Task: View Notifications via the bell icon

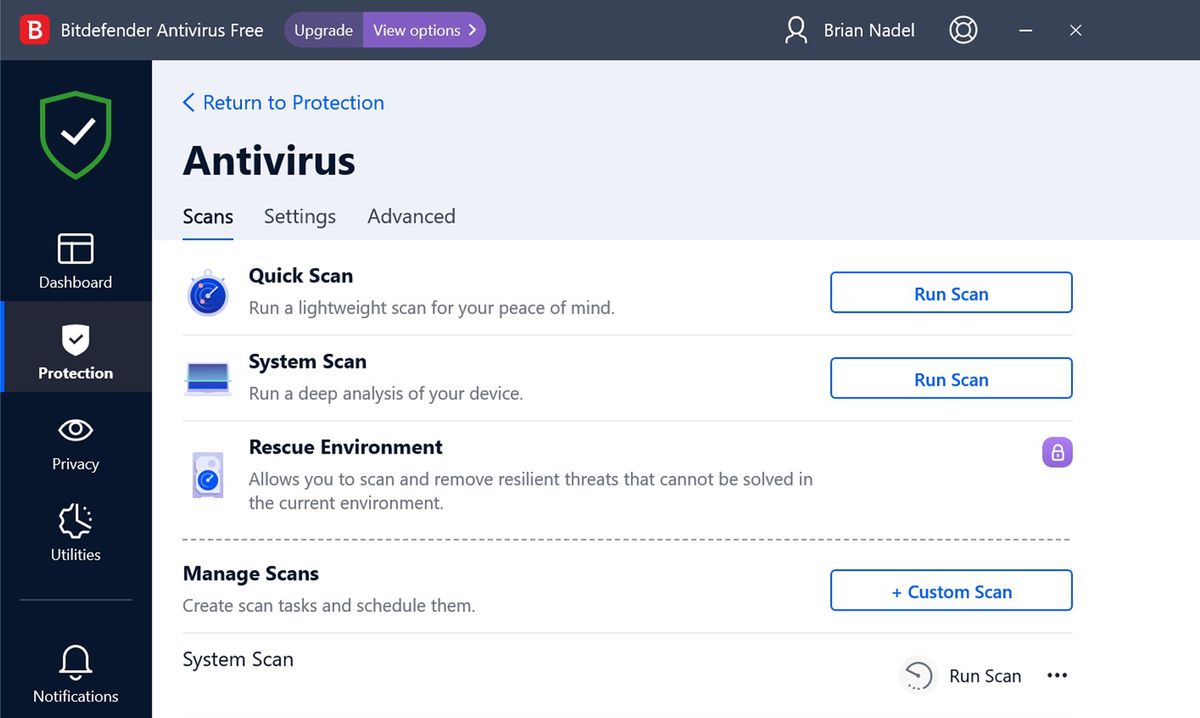Action: click(x=75, y=672)
